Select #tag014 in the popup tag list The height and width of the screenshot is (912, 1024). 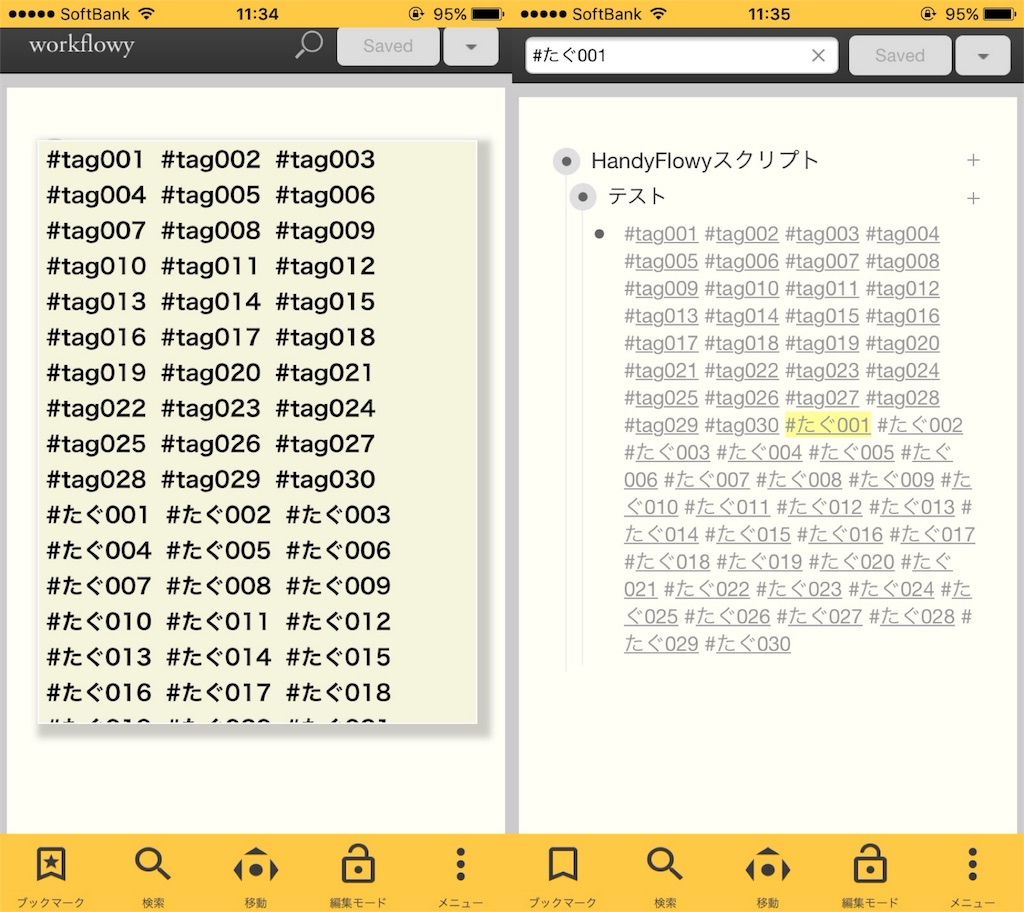(210, 301)
